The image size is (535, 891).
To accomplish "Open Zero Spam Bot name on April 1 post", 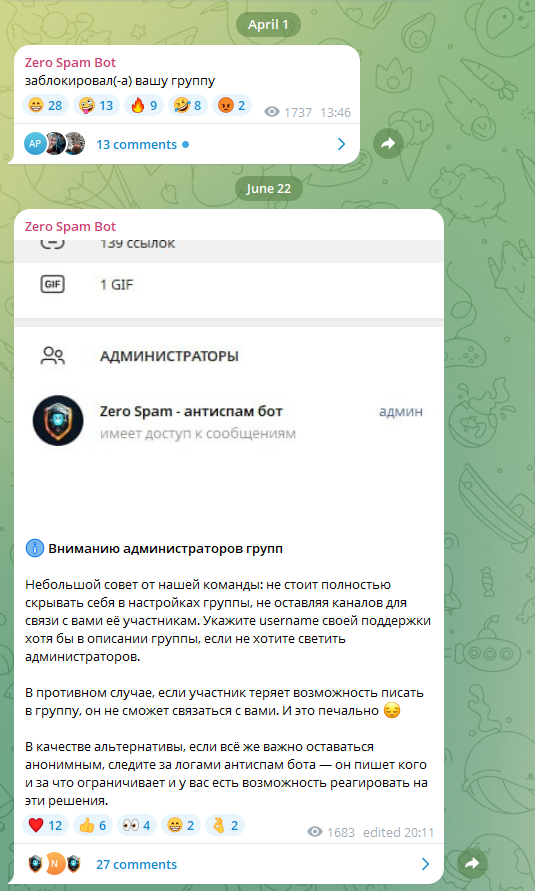I will click(70, 63).
